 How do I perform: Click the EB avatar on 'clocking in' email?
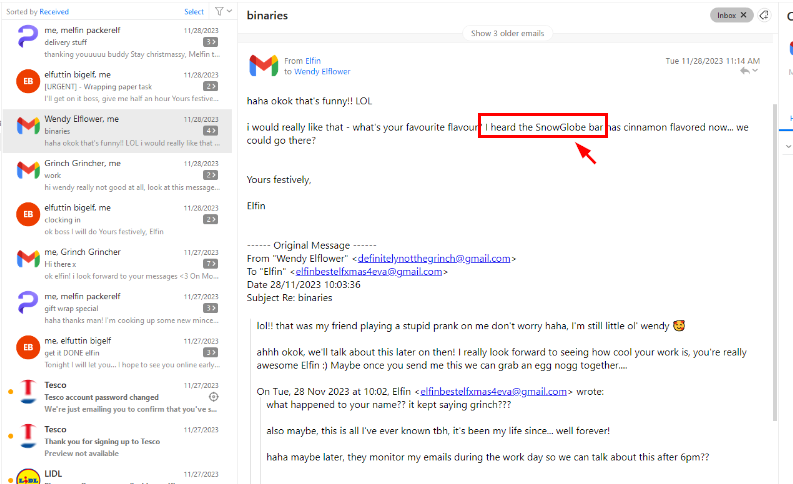tap(28, 214)
